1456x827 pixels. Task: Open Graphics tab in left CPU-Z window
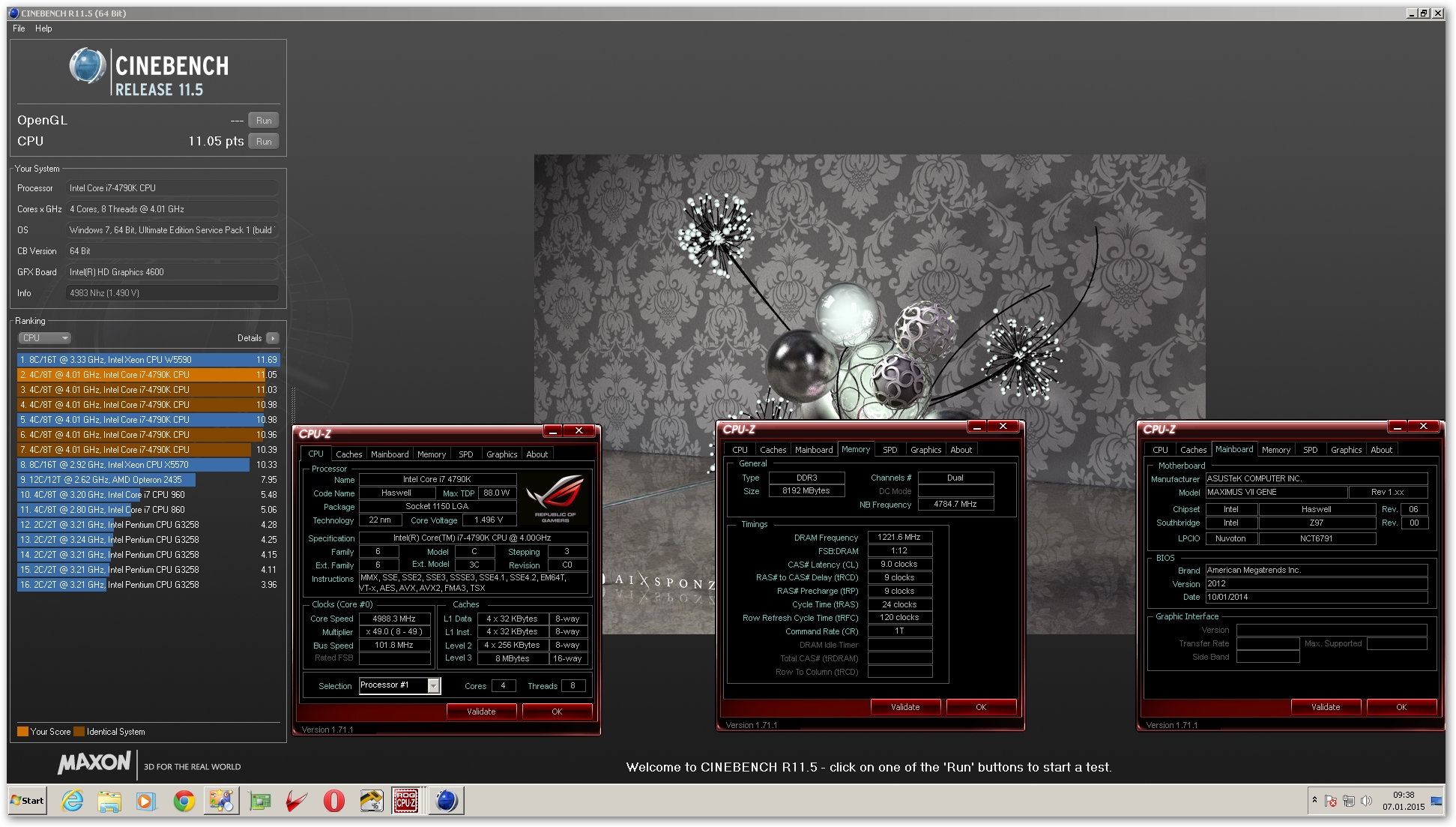pos(501,454)
